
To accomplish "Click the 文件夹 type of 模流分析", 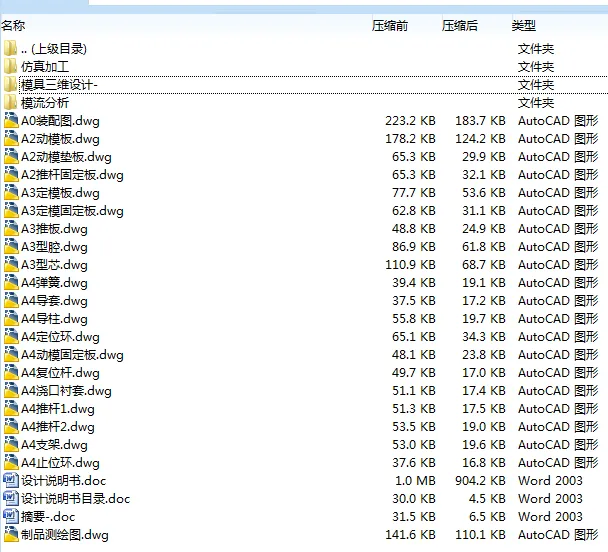I will click(536, 103).
